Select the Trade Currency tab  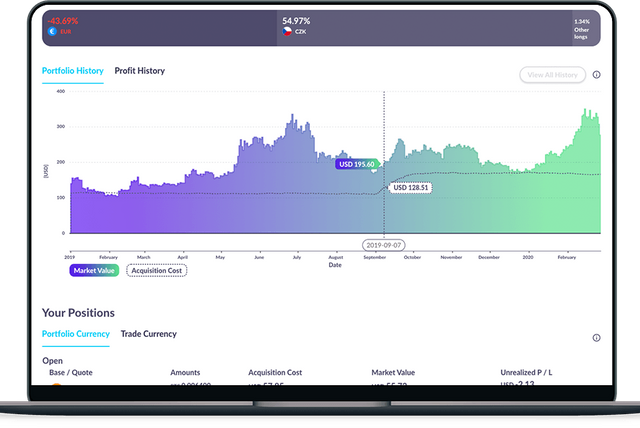(x=149, y=334)
